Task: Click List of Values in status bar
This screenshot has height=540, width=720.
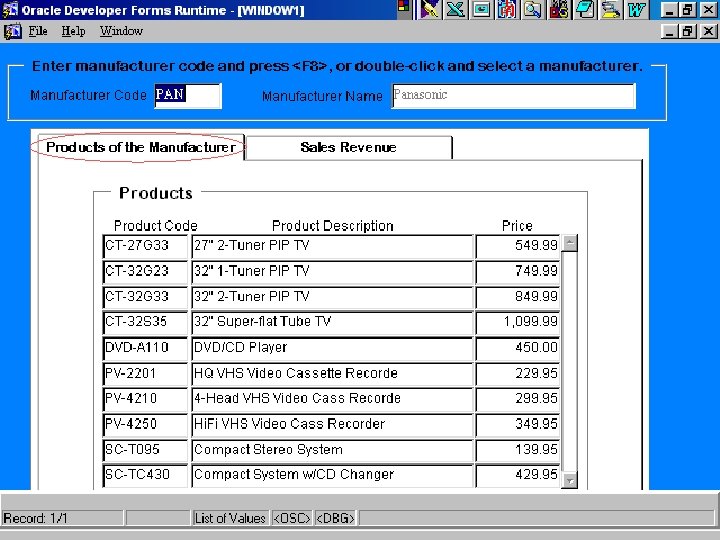Action: (230, 518)
